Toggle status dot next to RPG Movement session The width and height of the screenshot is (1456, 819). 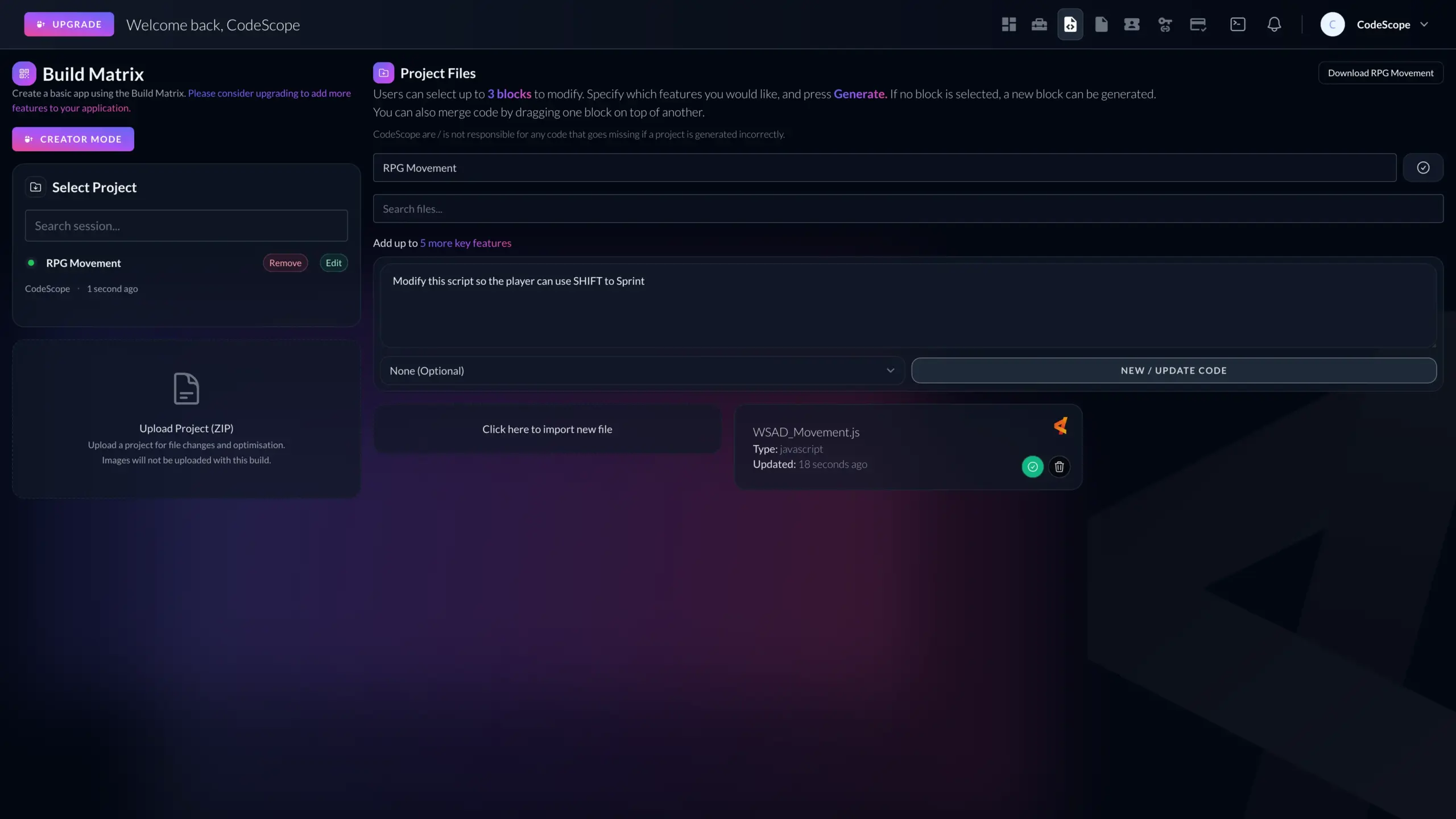[31, 263]
